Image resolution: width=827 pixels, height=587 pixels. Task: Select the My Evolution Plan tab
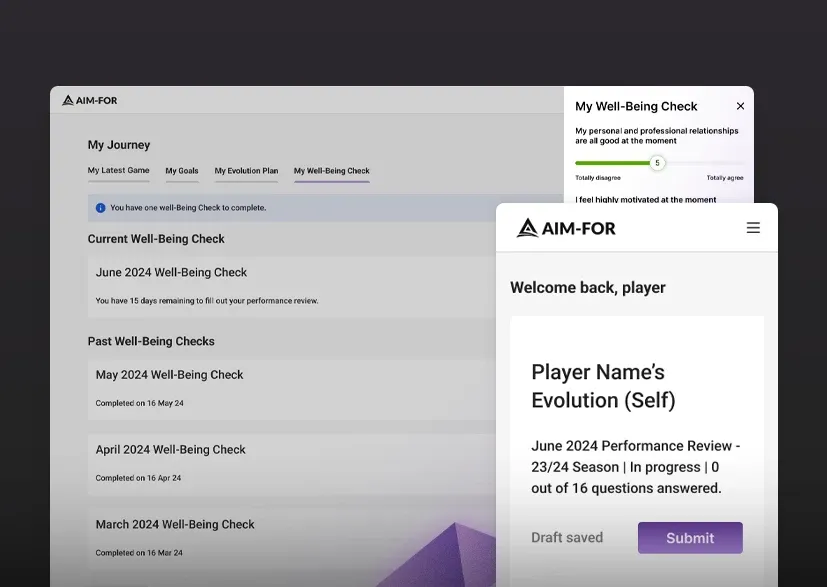246,170
